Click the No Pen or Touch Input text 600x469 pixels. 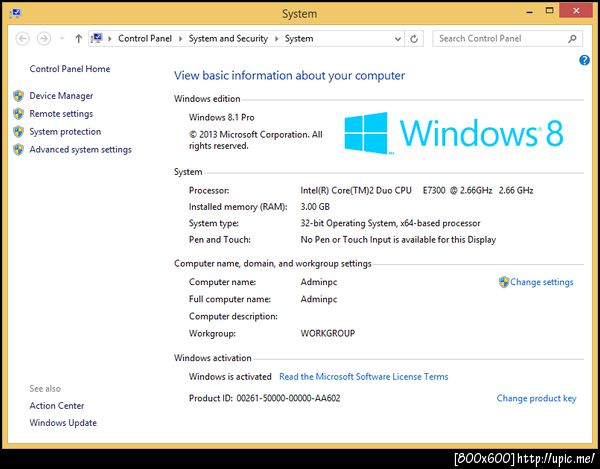tap(398, 240)
